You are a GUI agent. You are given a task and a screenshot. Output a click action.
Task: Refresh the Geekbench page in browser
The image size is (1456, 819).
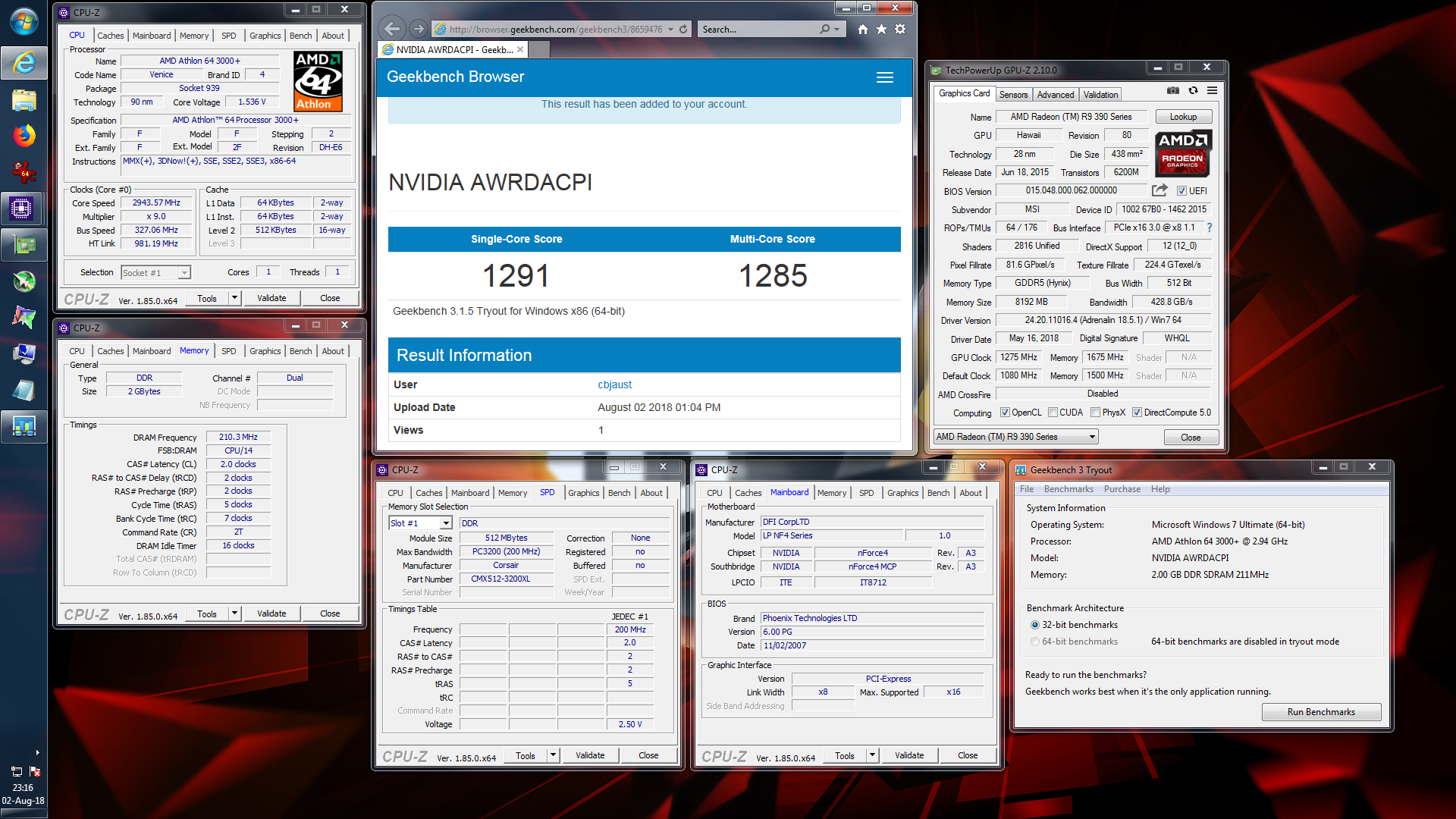(x=683, y=29)
